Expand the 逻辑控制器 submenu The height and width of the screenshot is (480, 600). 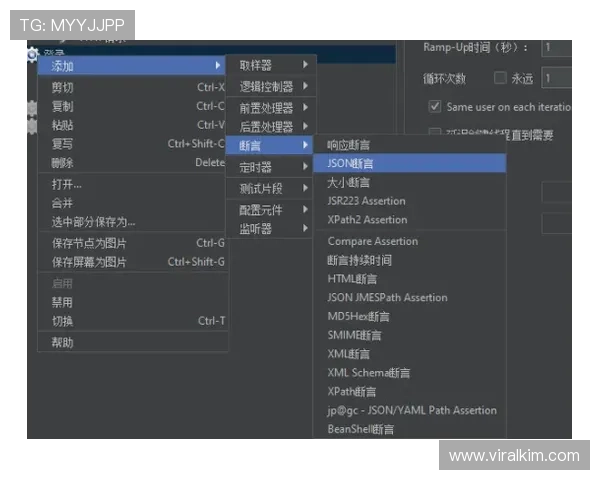(x=271, y=86)
